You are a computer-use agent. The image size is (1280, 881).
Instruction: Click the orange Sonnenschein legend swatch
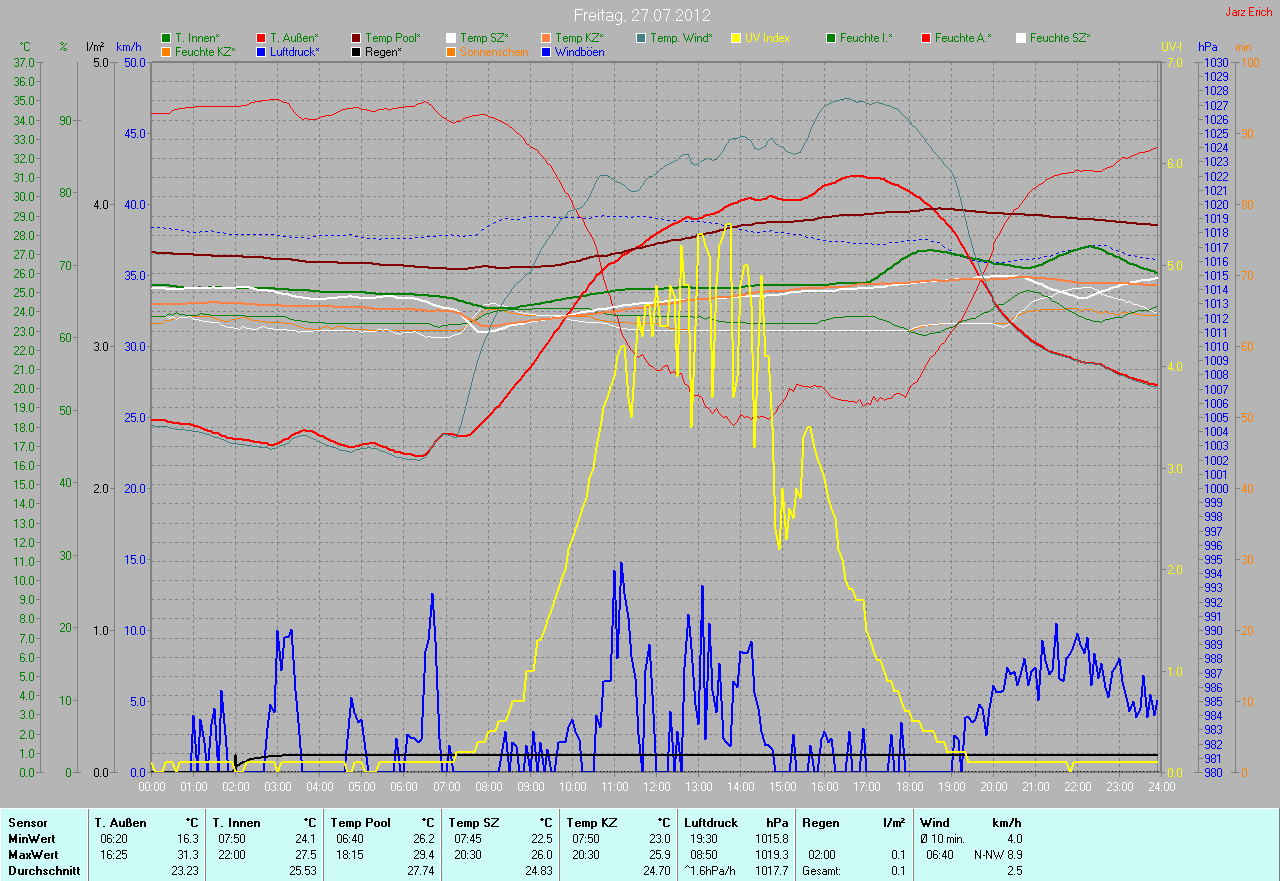click(x=451, y=51)
